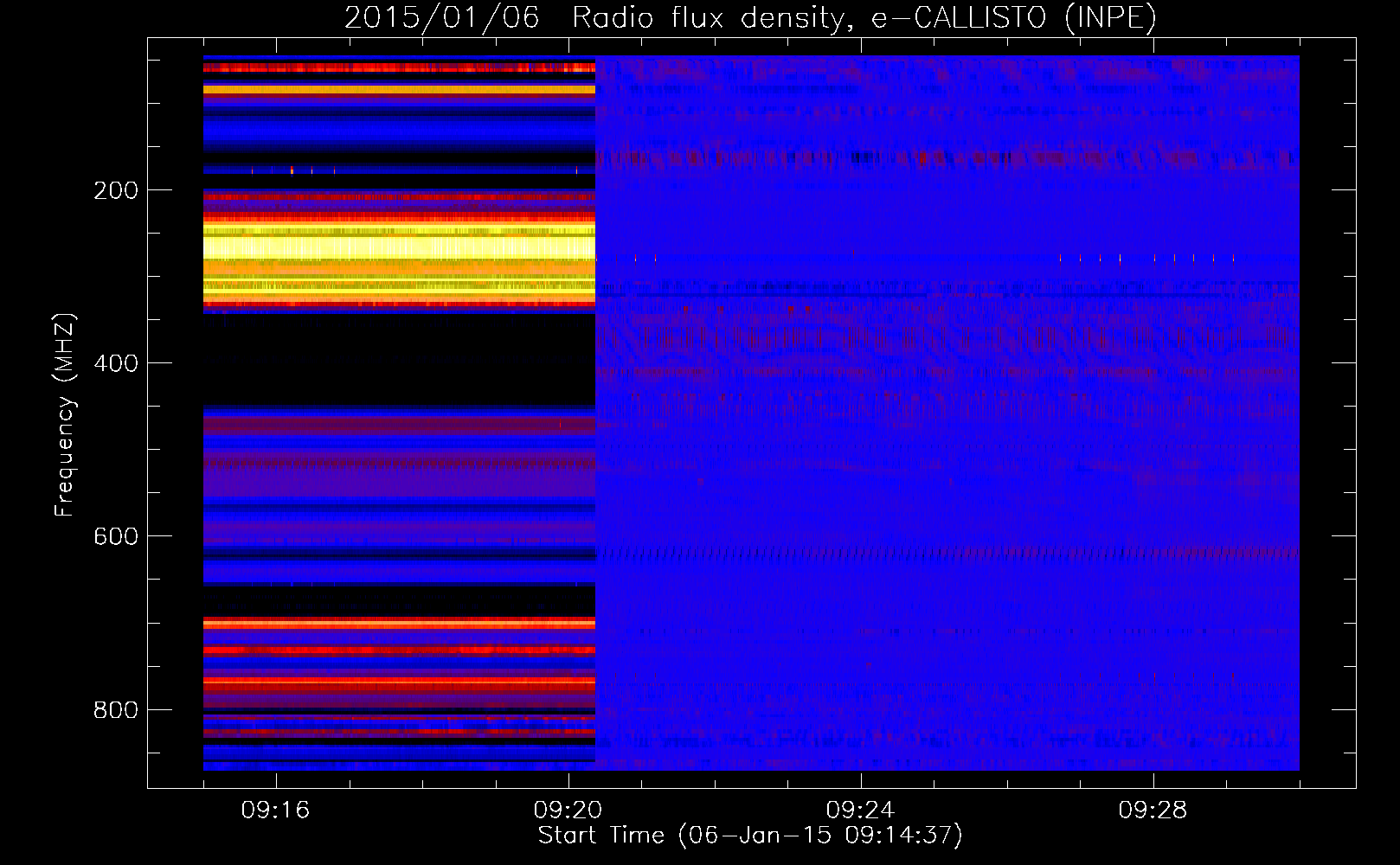Select the 800 frequency tick label

coord(116,710)
